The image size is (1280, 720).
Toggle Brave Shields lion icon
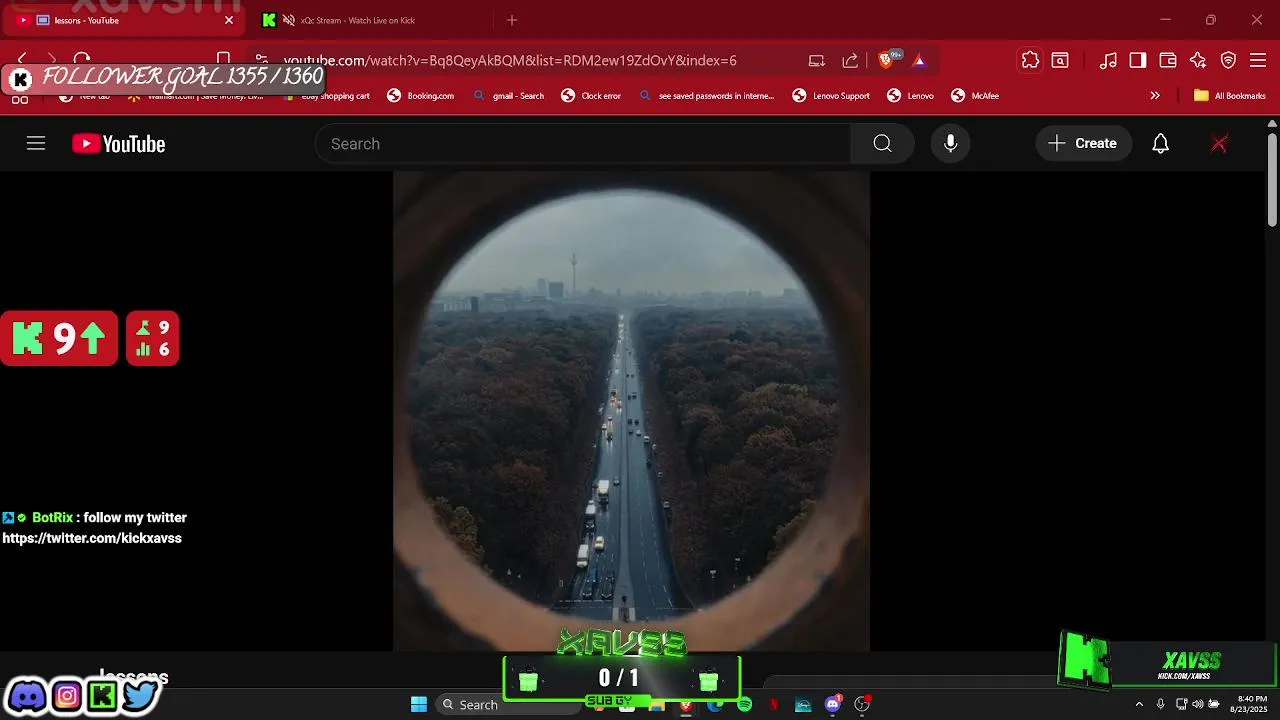887,60
